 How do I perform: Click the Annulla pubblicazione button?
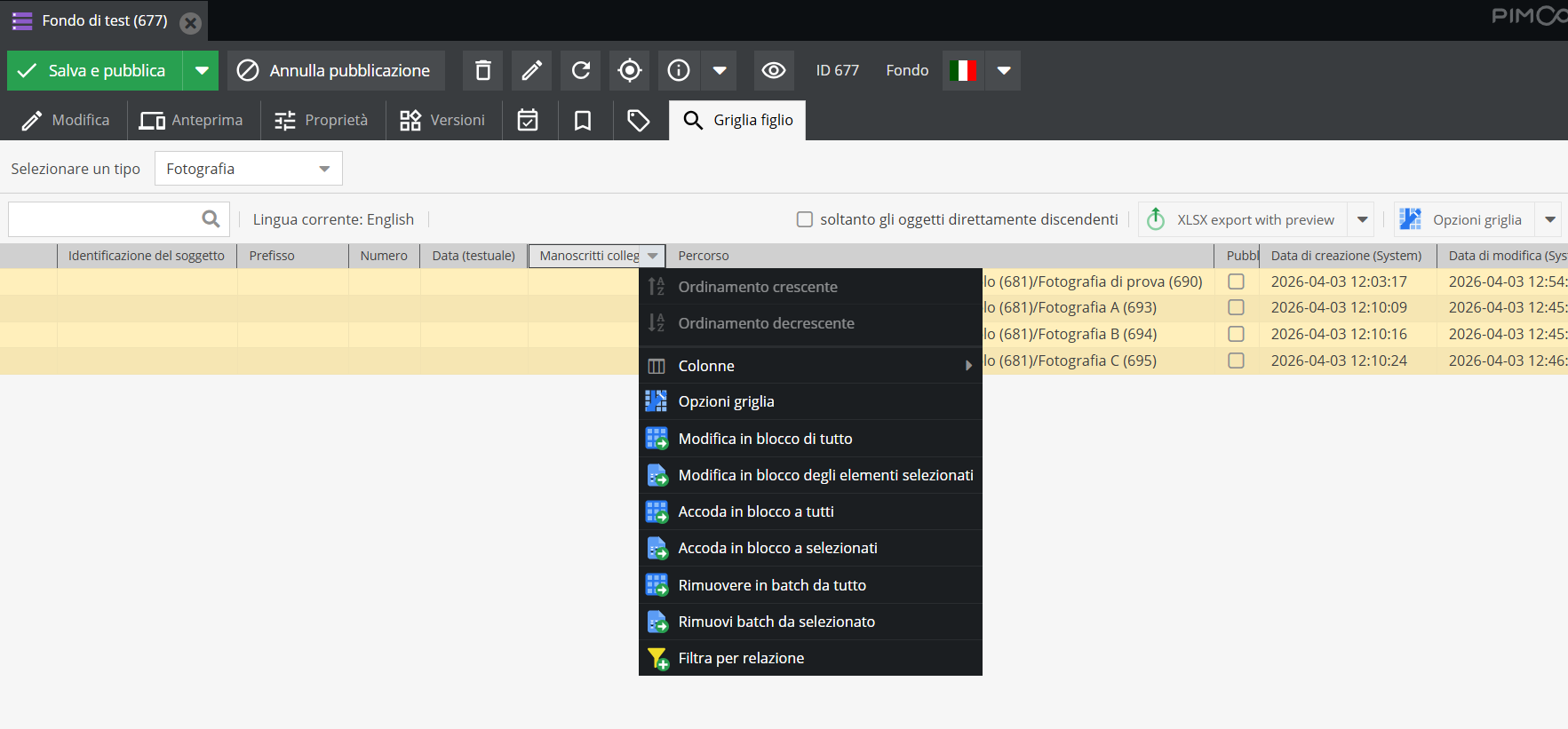(x=336, y=70)
